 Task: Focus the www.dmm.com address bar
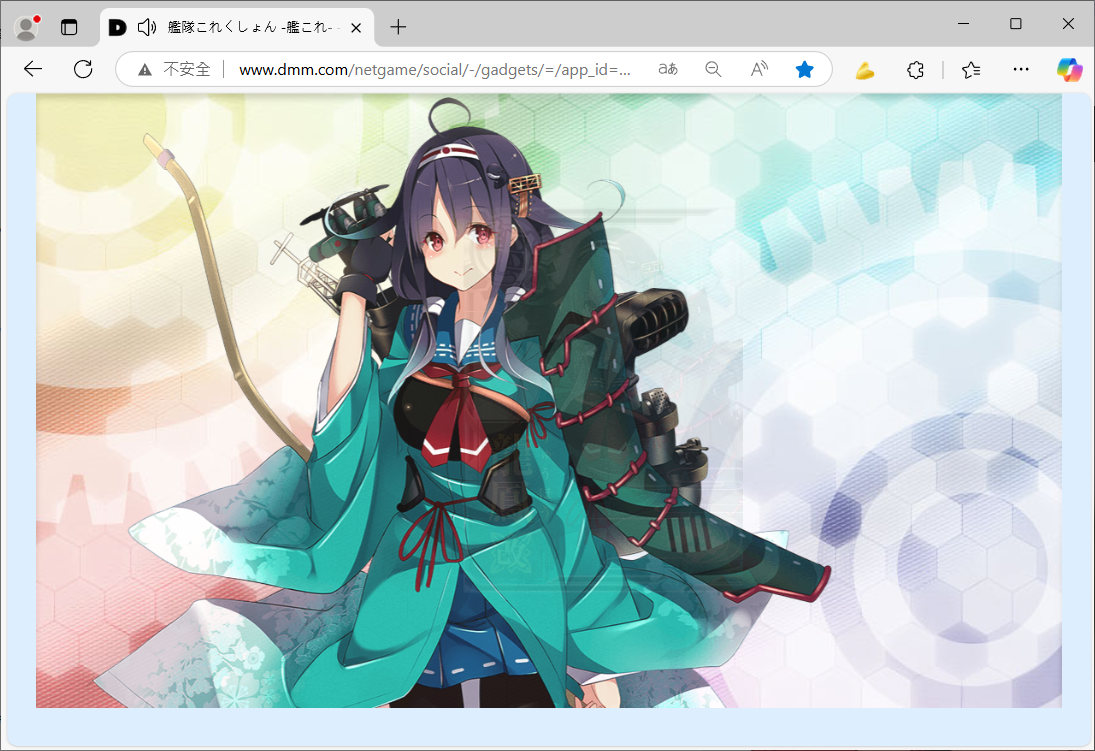click(434, 69)
